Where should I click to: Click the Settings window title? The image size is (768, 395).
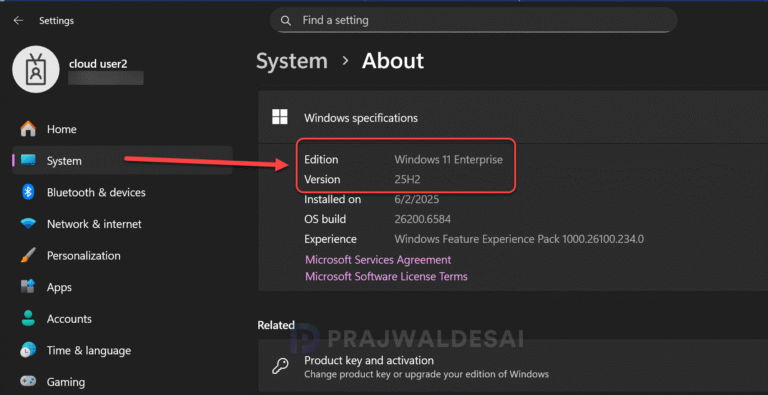click(x=56, y=21)
